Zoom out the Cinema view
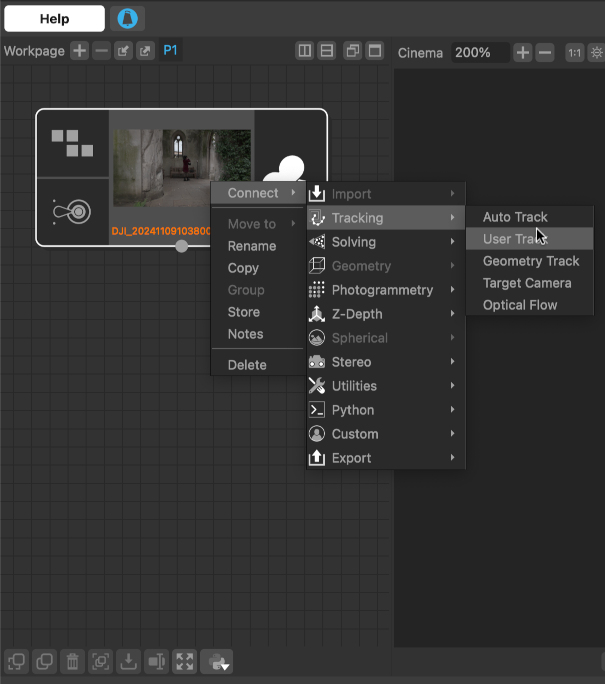 (x=545, y=53)
